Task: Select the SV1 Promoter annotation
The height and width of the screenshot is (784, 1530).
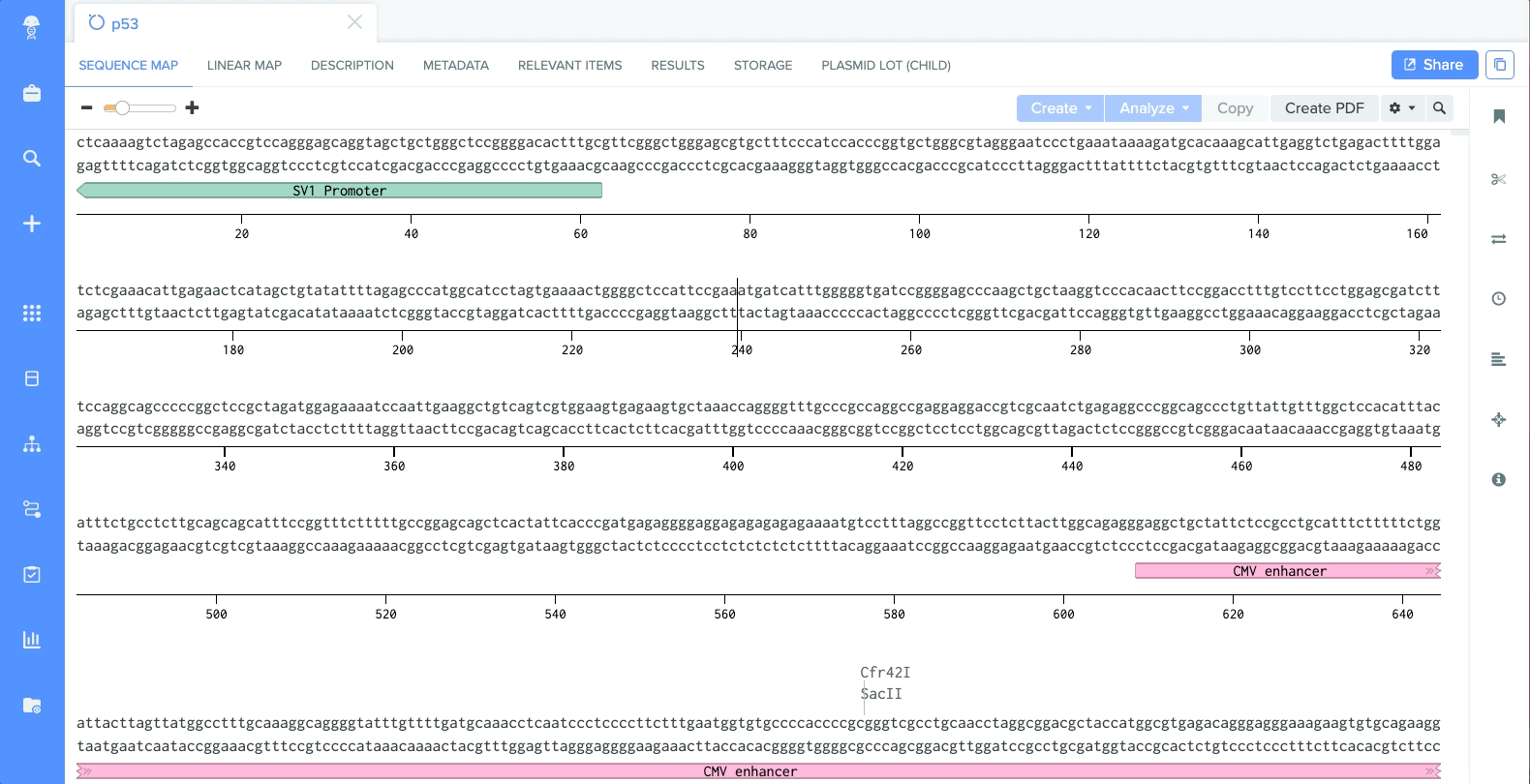Action: [x=339, y=191]
